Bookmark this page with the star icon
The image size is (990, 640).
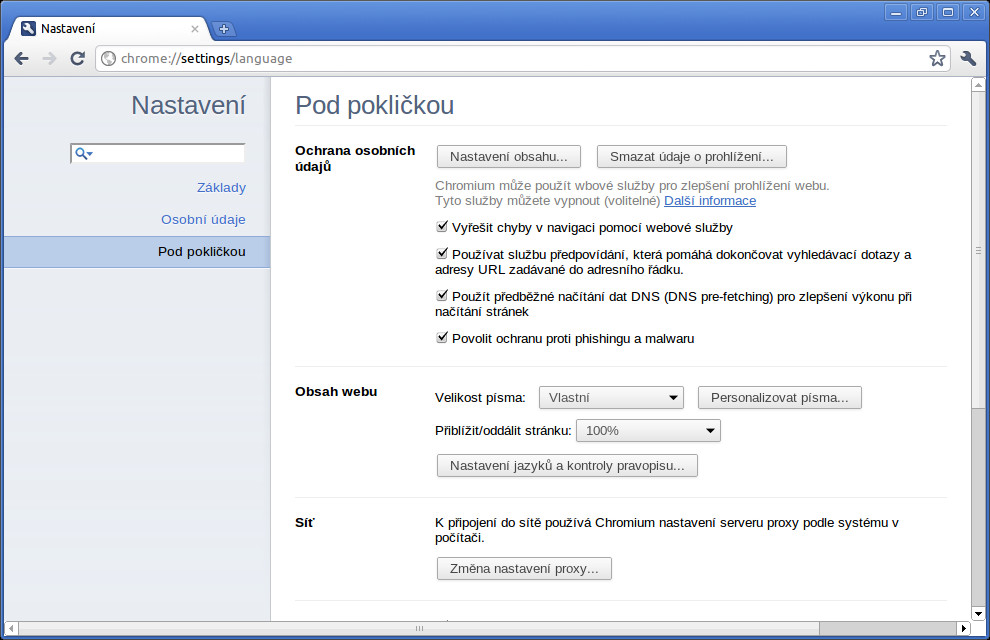tap(937, 59)
